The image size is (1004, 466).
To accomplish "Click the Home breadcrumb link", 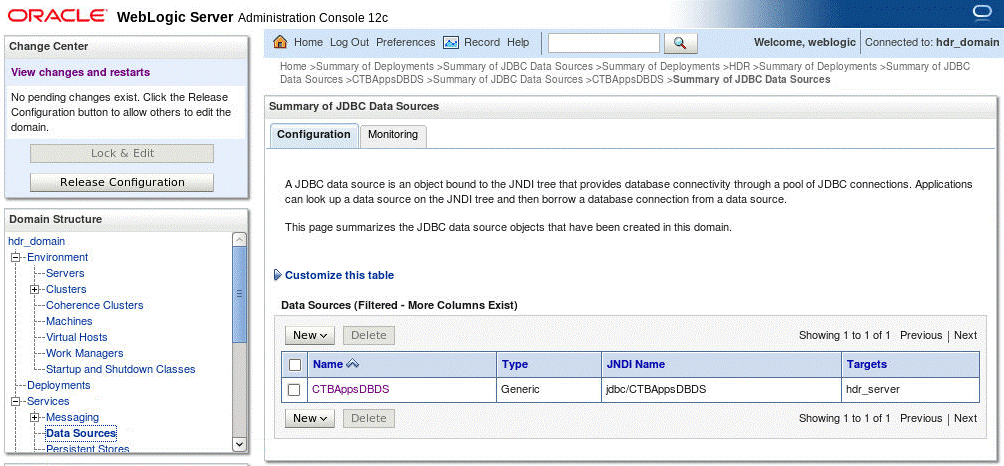I will pyautogui.click(x=293, y=67).
